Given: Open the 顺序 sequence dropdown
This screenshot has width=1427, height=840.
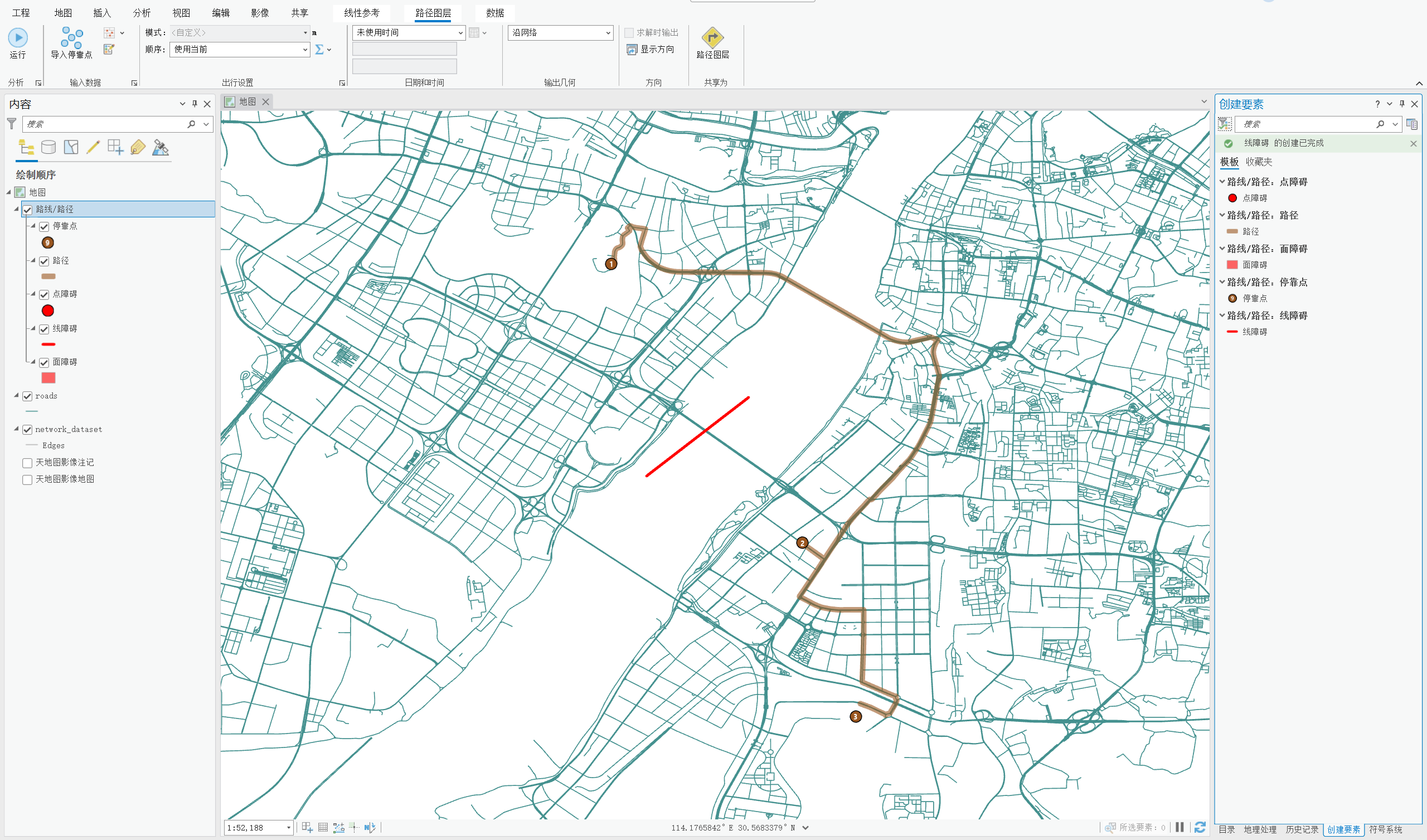Looking at the screenshot, I should (305, 49).
